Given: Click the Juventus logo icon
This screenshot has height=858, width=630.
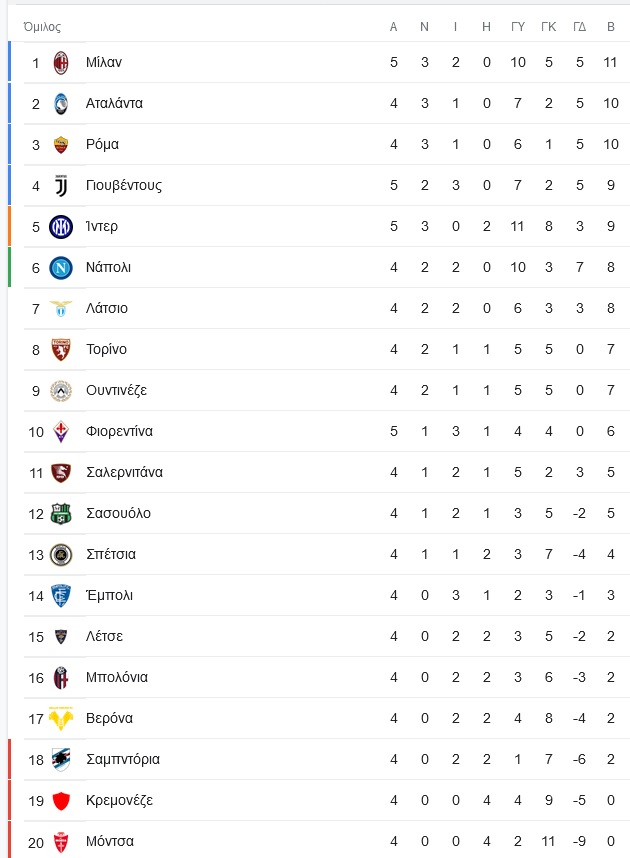Looking at the screenshot, I should click(61, 185).
